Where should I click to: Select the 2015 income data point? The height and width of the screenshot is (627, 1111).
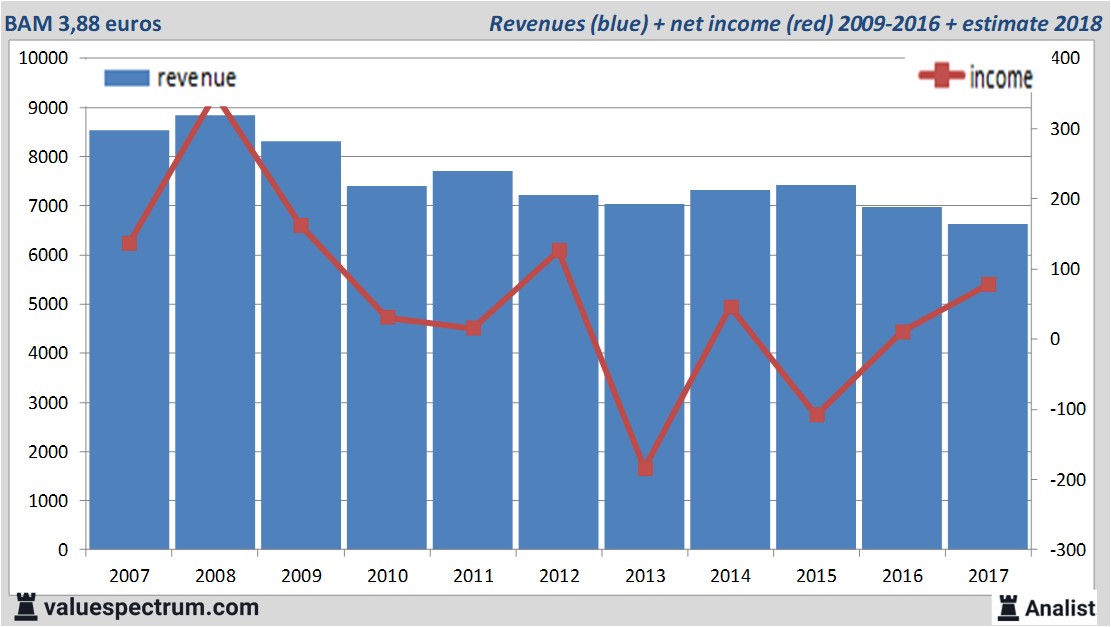point(817,414)
